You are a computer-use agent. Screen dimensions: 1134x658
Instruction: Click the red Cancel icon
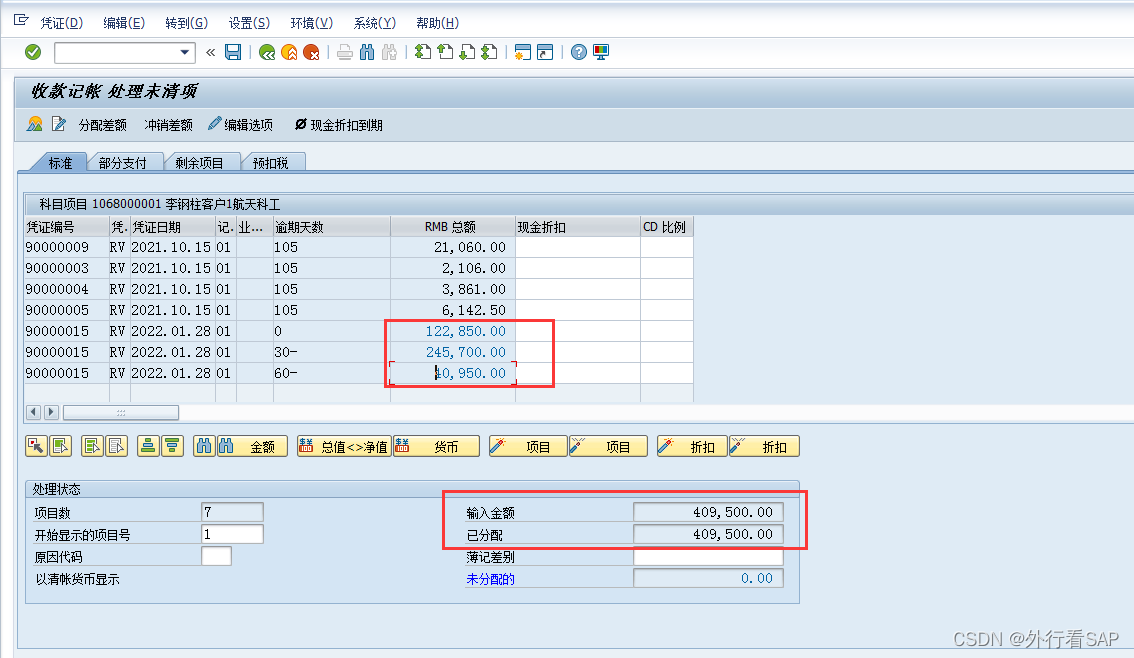click(x=311, y=52)
